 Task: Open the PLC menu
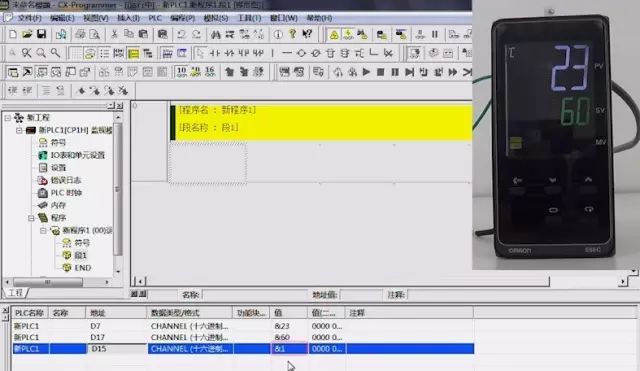155,18
